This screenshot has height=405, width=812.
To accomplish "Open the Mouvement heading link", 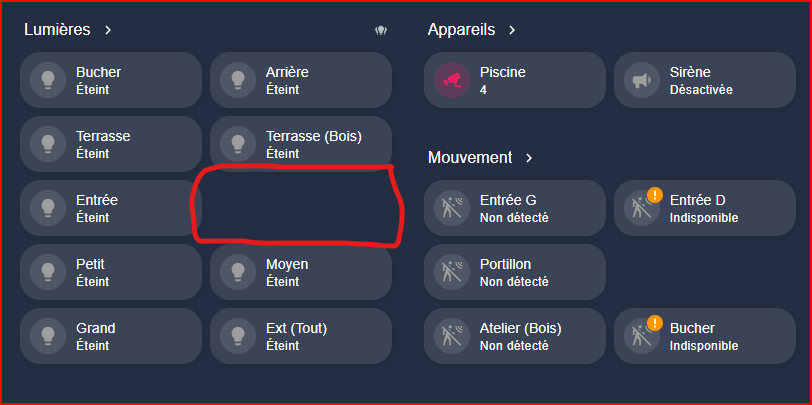I will 470,157.
